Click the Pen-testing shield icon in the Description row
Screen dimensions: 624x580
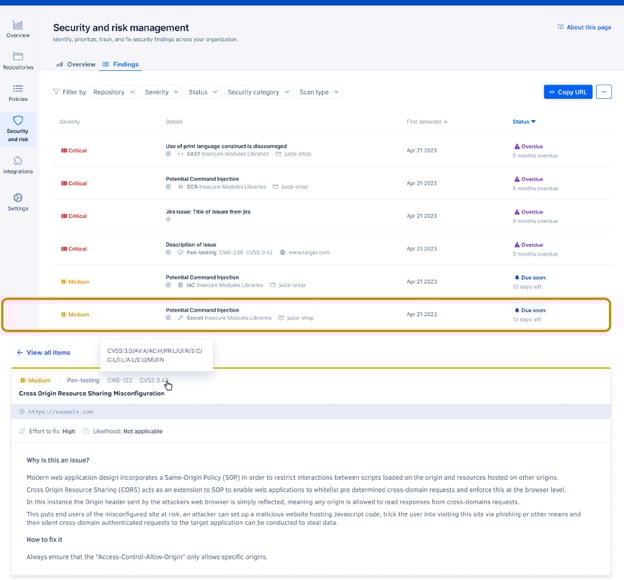coord(180,252)
